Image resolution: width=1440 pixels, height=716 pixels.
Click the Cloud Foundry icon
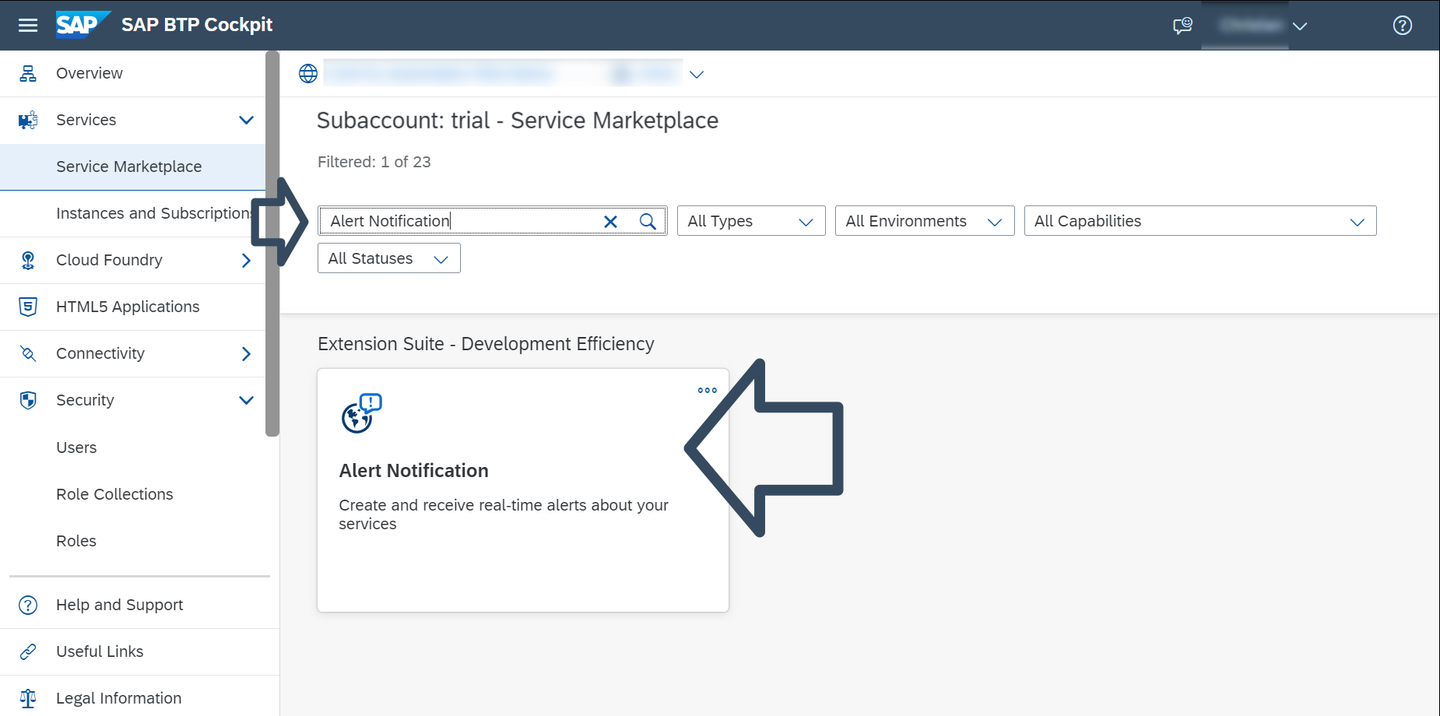(x=28, y=260)
